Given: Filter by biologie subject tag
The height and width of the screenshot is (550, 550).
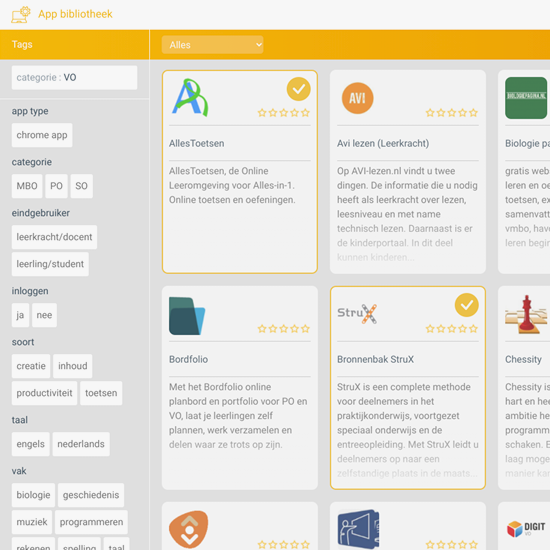Looking at the screenshot, I should pos(33,495).
